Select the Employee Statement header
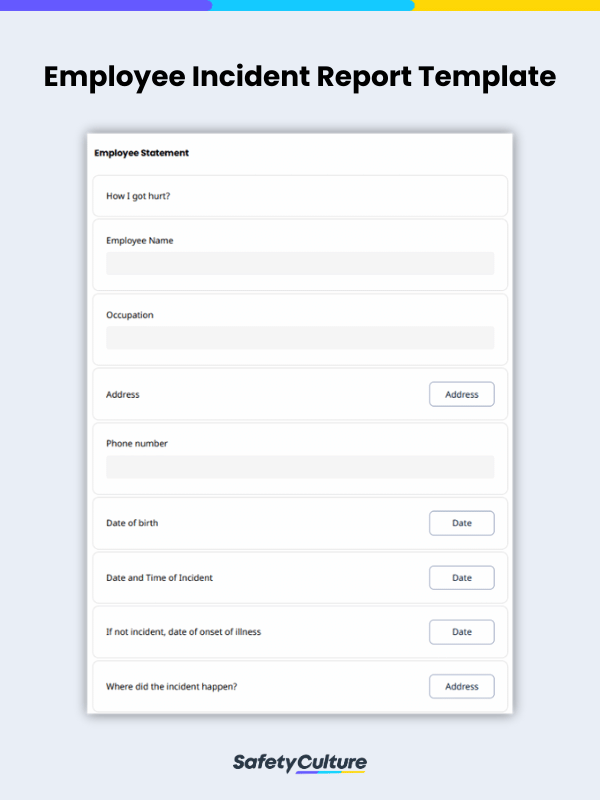 pos(140,153)
